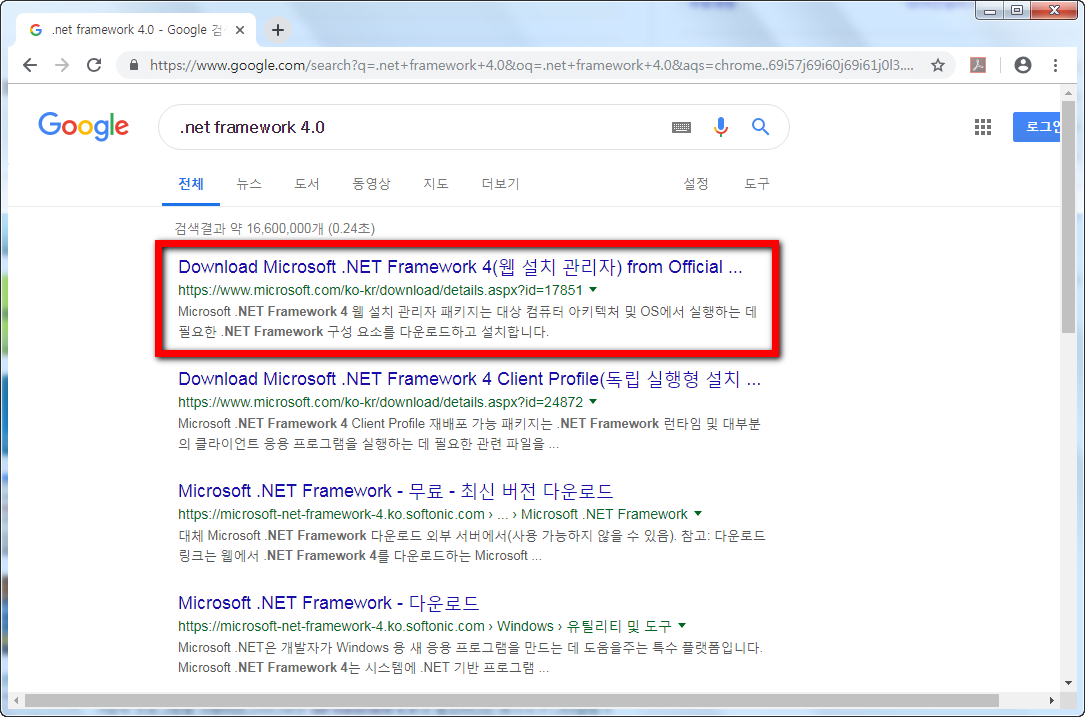Go back with the browser back arrow
This screenshot has width=1085, height=717.
[x=30, y=65]
